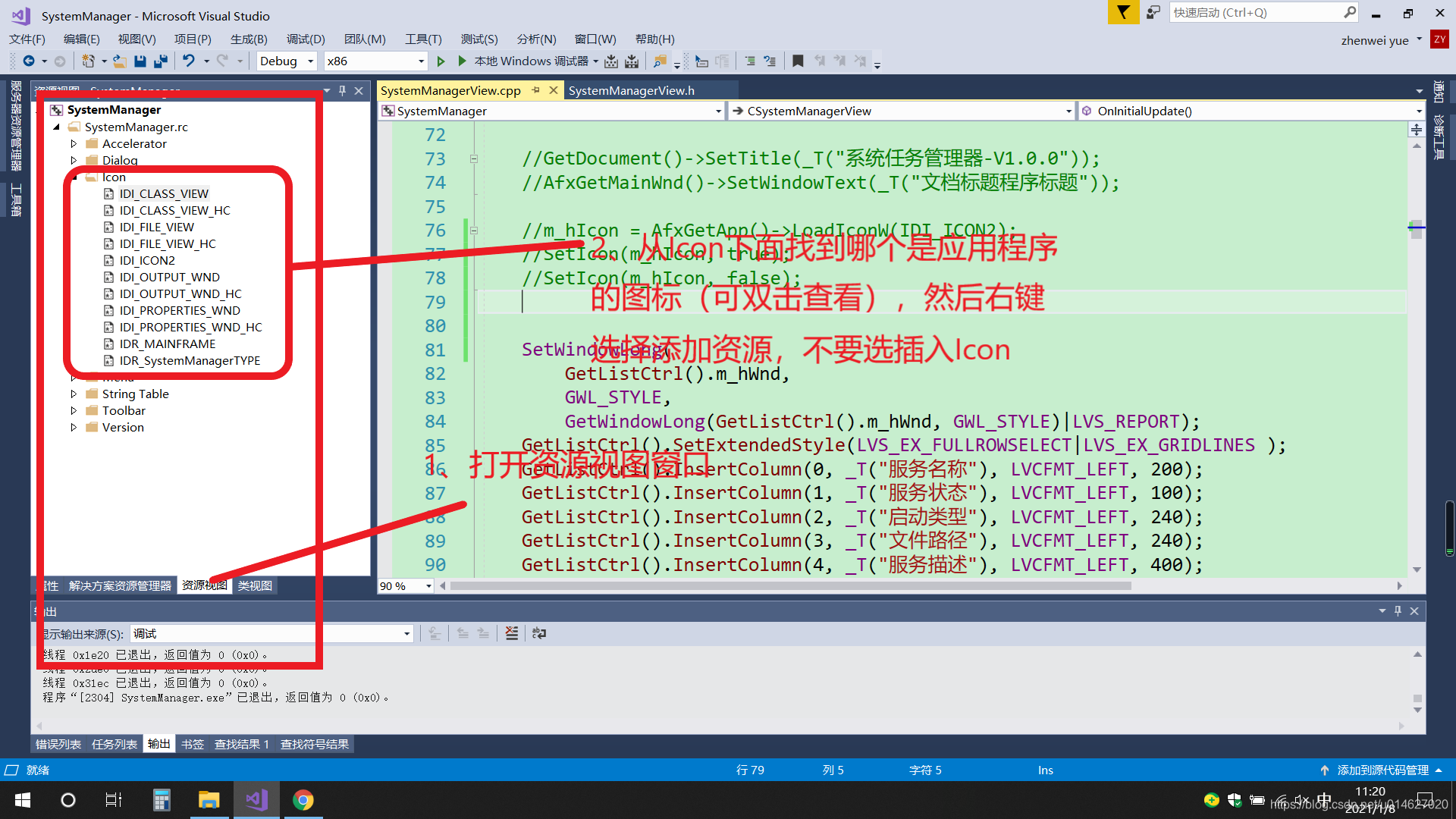
Task: Toggle auto-hide pin on the output panel
Action: pos(1398,611)
